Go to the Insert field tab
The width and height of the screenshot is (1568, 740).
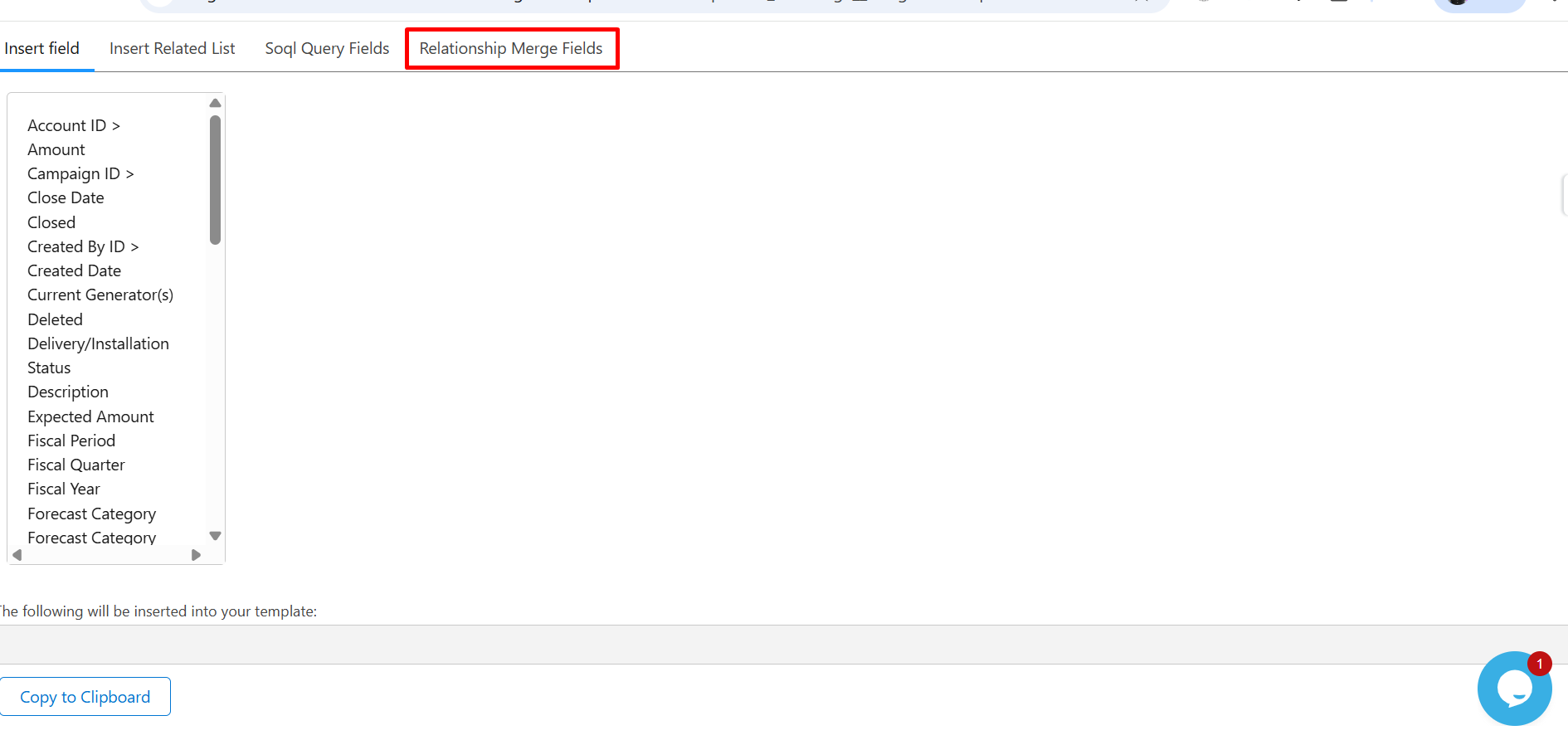coord(41,48)
